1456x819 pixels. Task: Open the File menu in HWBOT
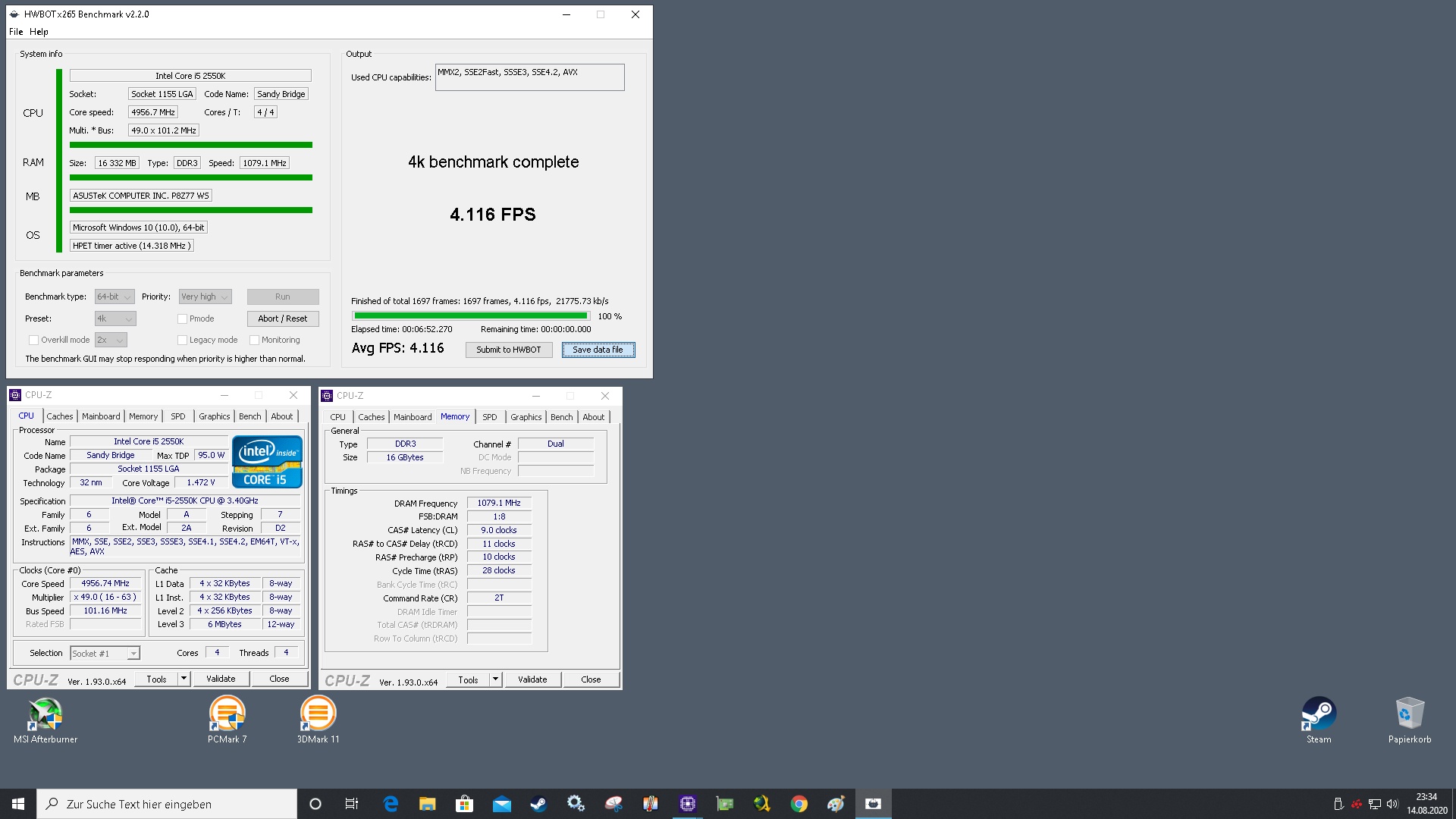(16, 32)
